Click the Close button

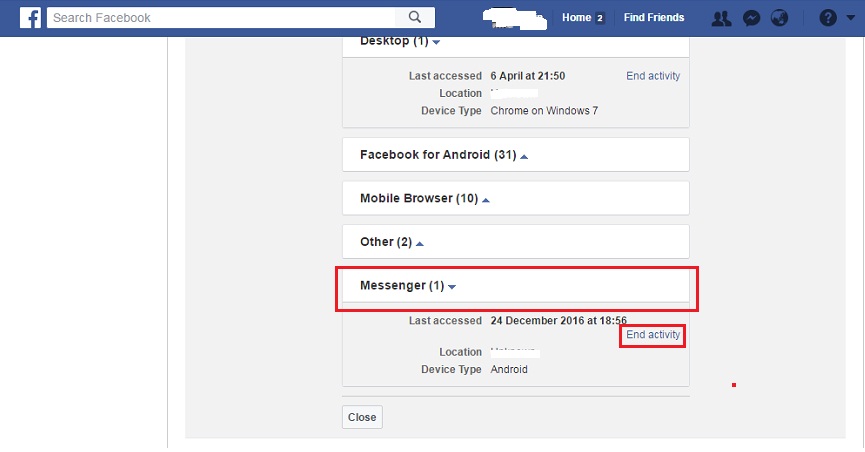click(362, 417)
